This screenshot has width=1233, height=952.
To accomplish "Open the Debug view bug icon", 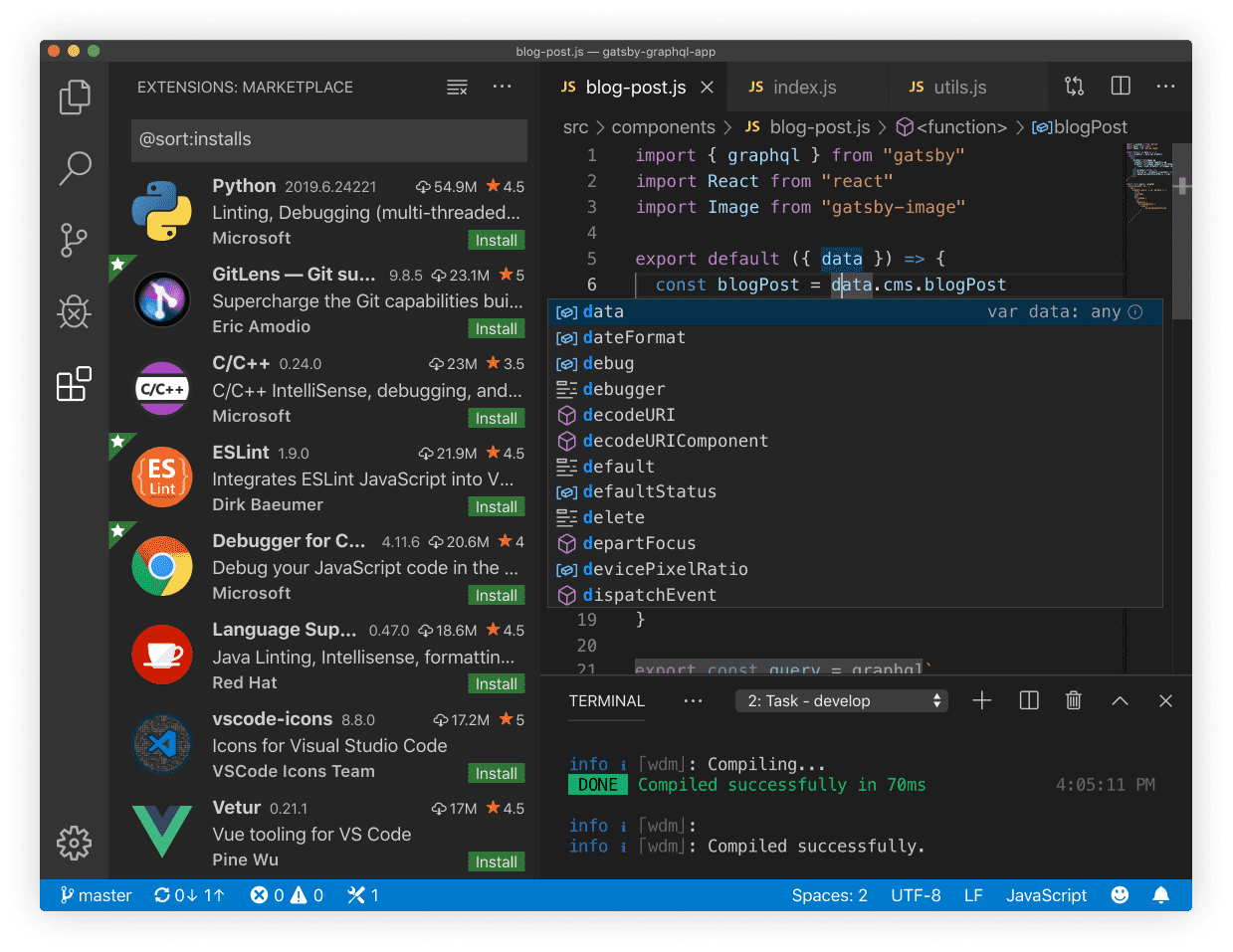I will pos(74,312).
